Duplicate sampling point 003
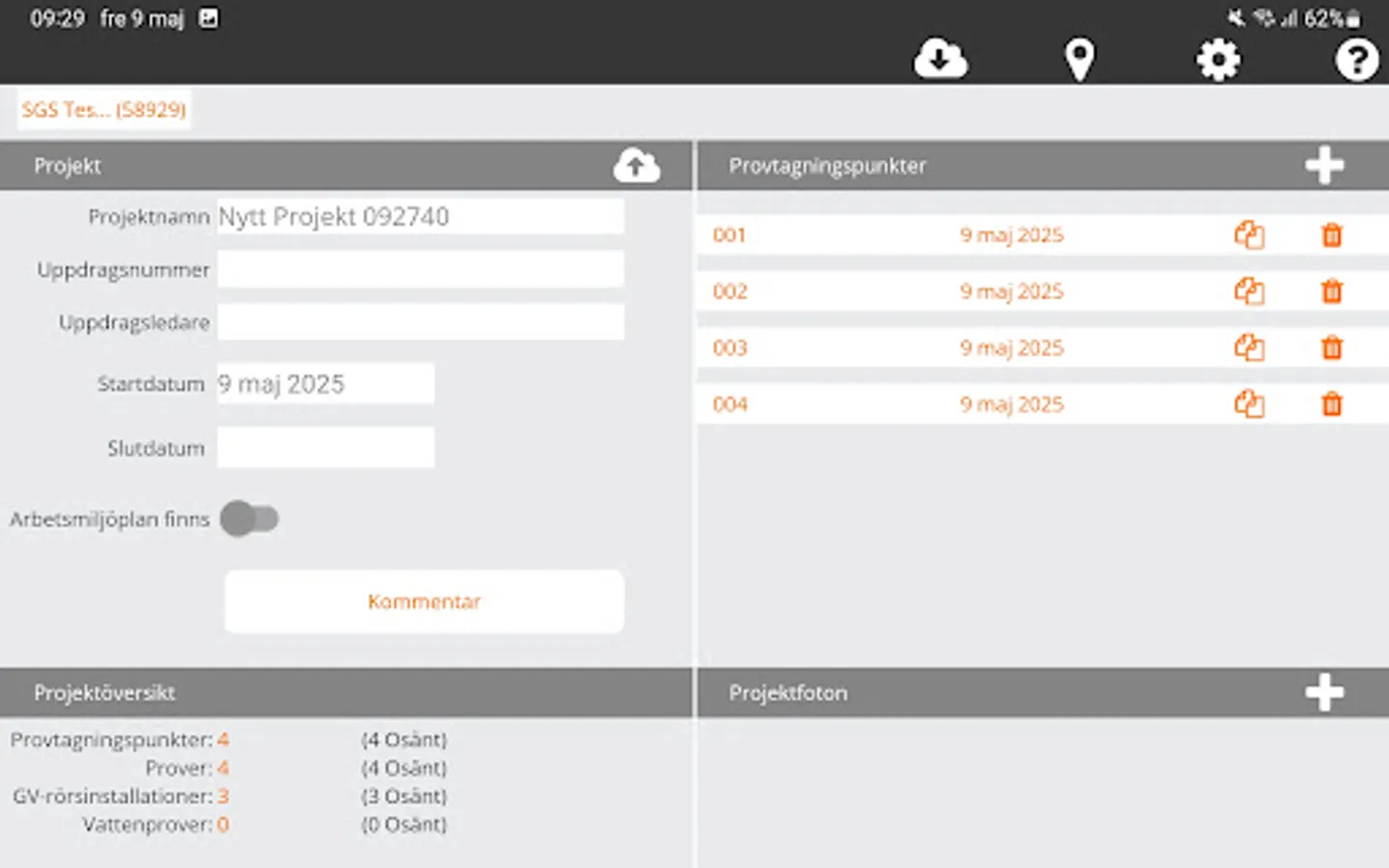The height and width of the screenshot is (868, 1389). coord(1250,347)
